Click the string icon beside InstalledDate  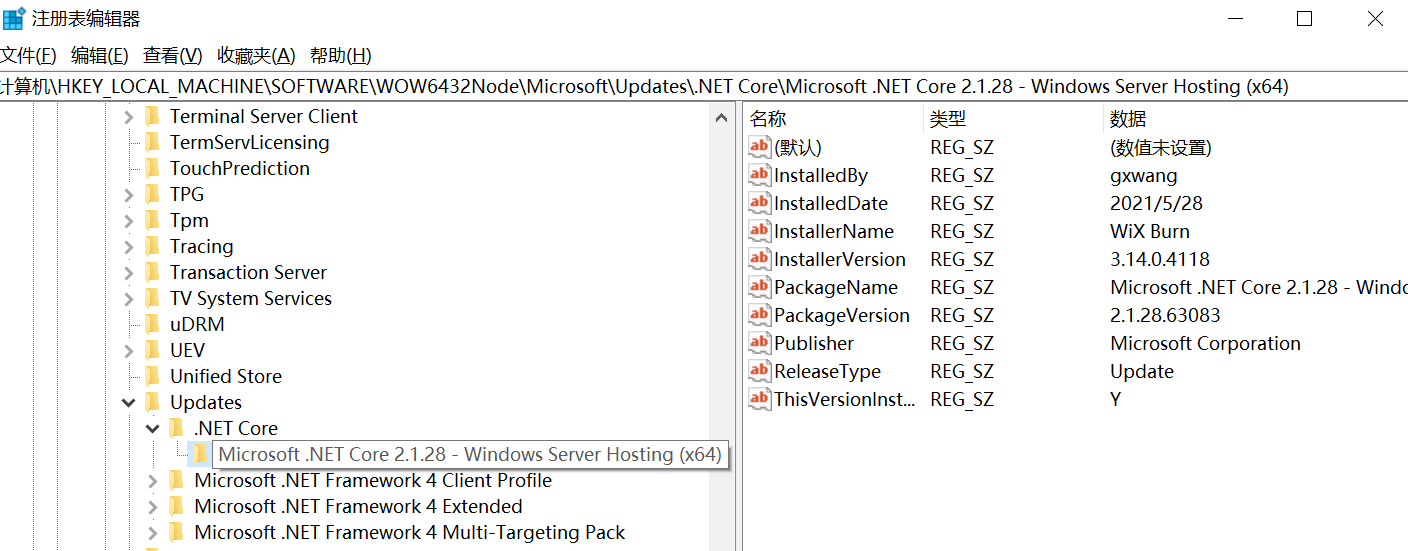click(760, 204)
